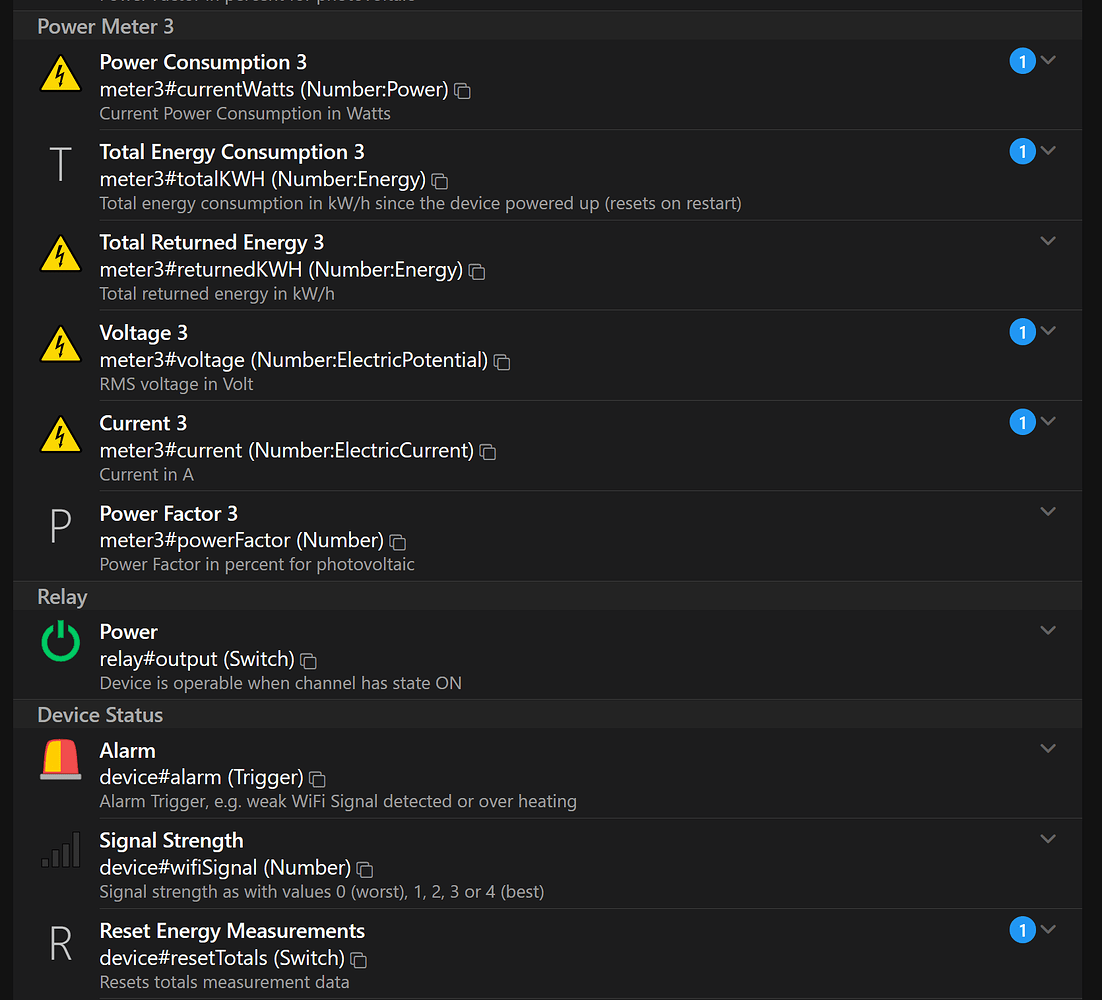Click the Alarm siren icon
1102x1000 pixels.
tap(60, 761)
